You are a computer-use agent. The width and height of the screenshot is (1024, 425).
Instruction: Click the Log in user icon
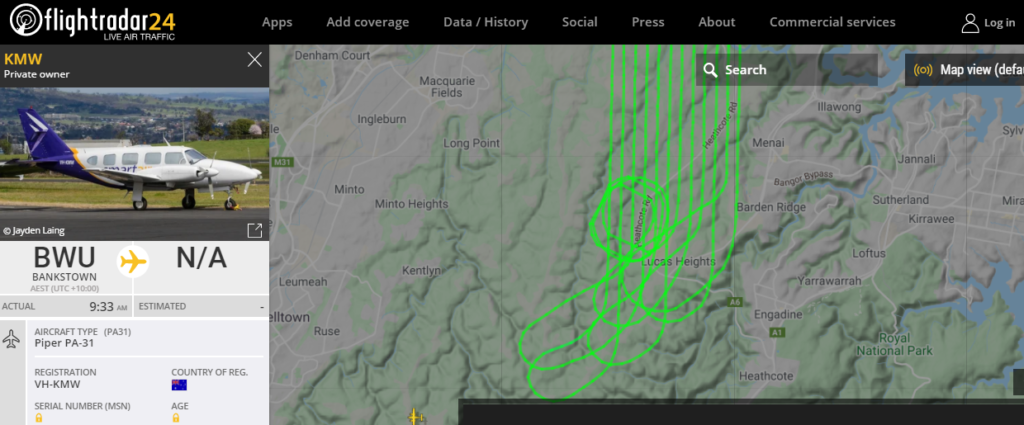(970, 23)
